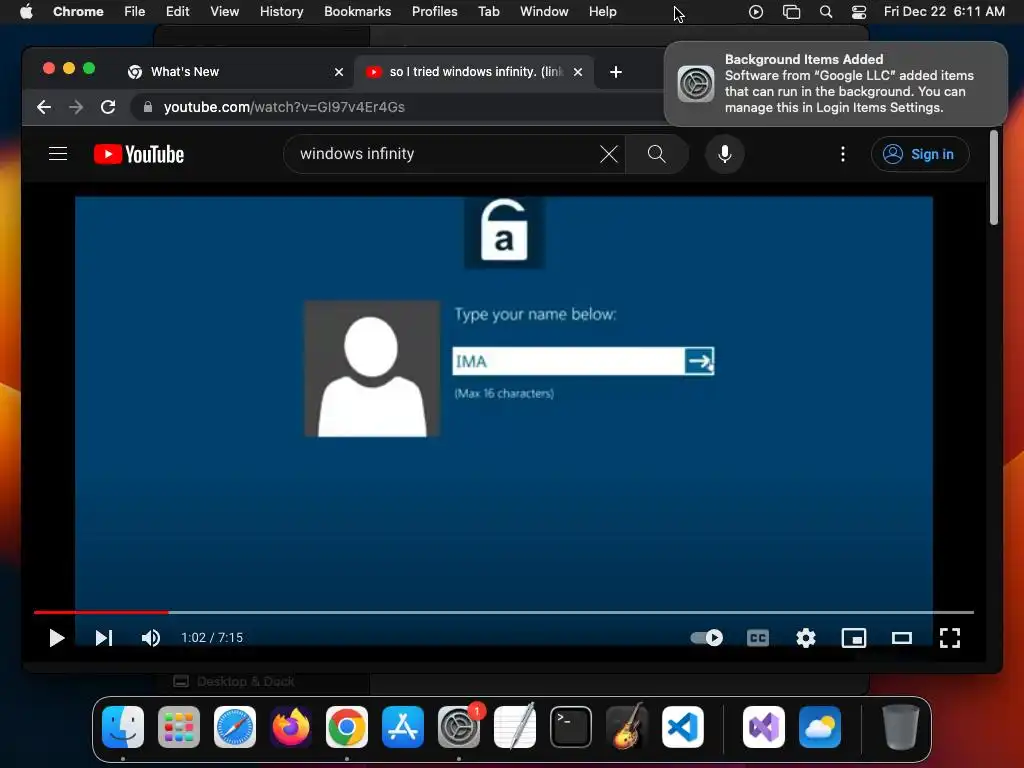
Task: Open the Chrome File menu
Action: 135,12
